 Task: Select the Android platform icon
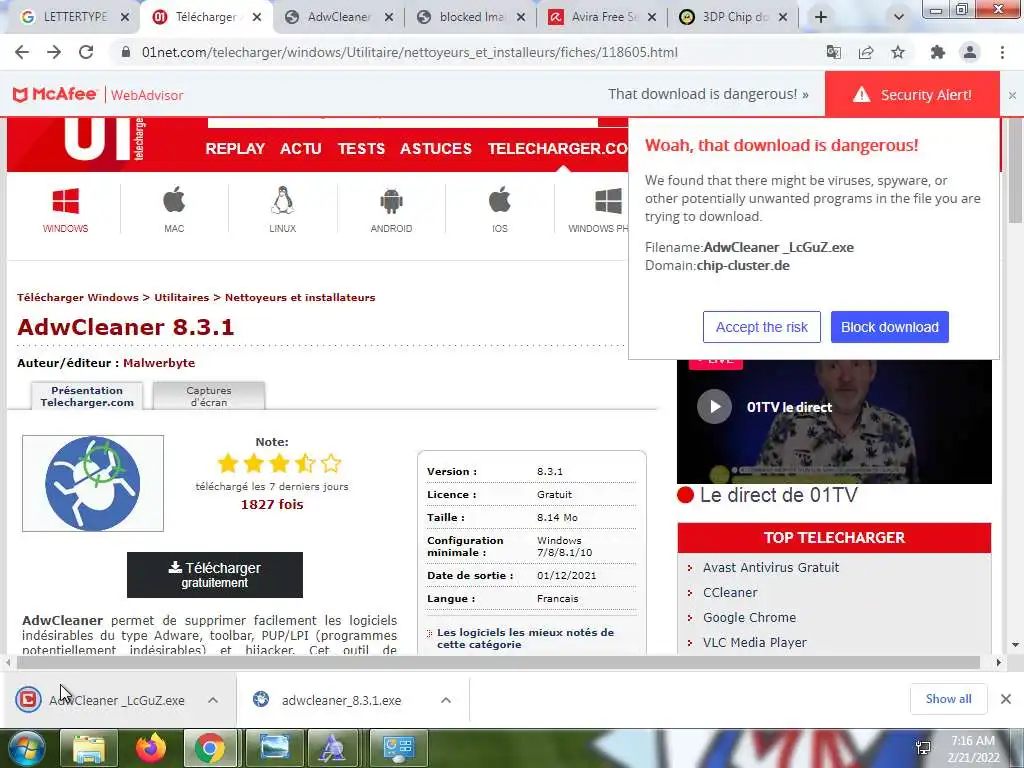point(391,210)
